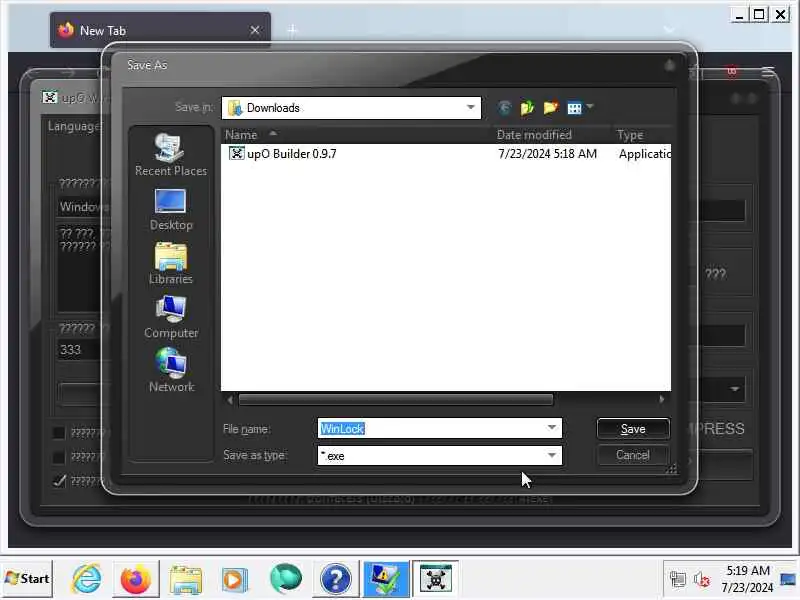Open Firefox's hamburger menu icon

click(x=768, y=72)
